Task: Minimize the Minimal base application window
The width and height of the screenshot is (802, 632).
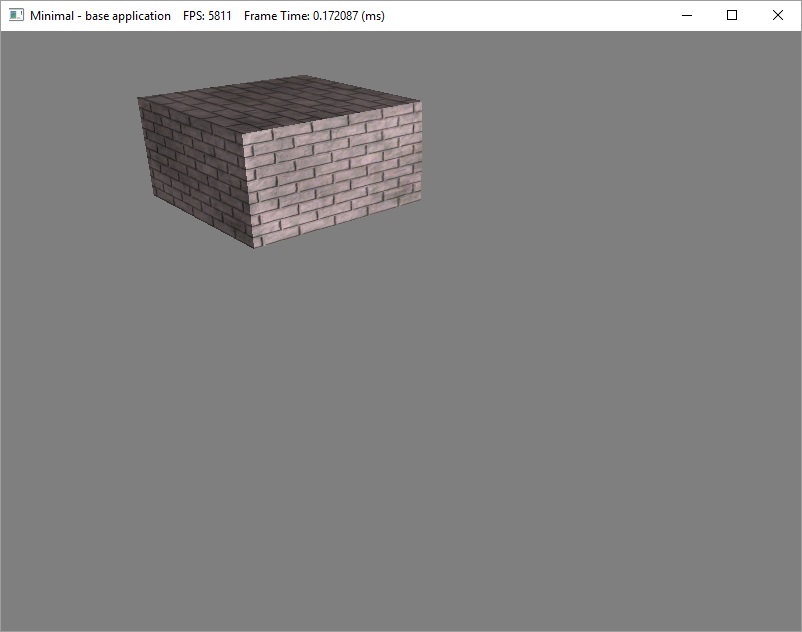Action: pyautogui.click(x=686, y=16)
